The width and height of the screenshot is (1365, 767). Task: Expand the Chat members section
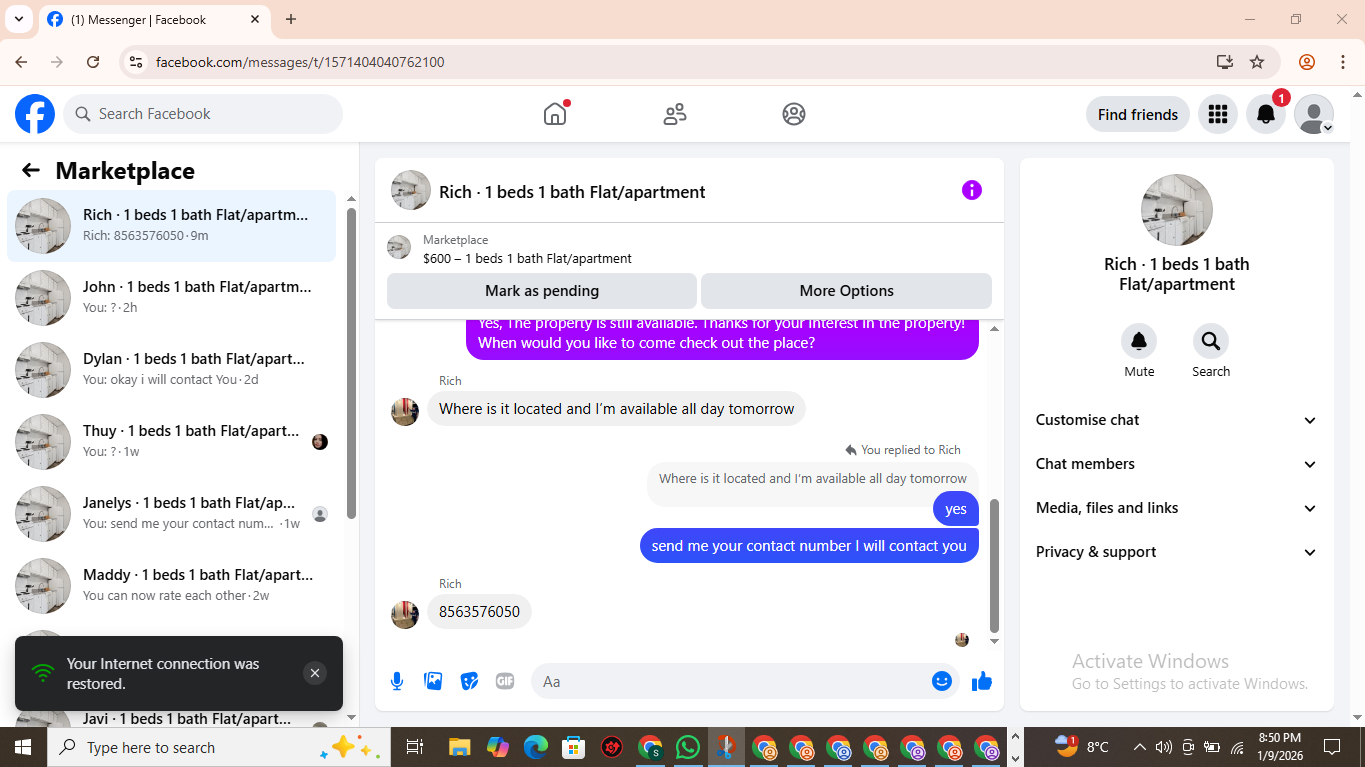(x=1177, y=464)
